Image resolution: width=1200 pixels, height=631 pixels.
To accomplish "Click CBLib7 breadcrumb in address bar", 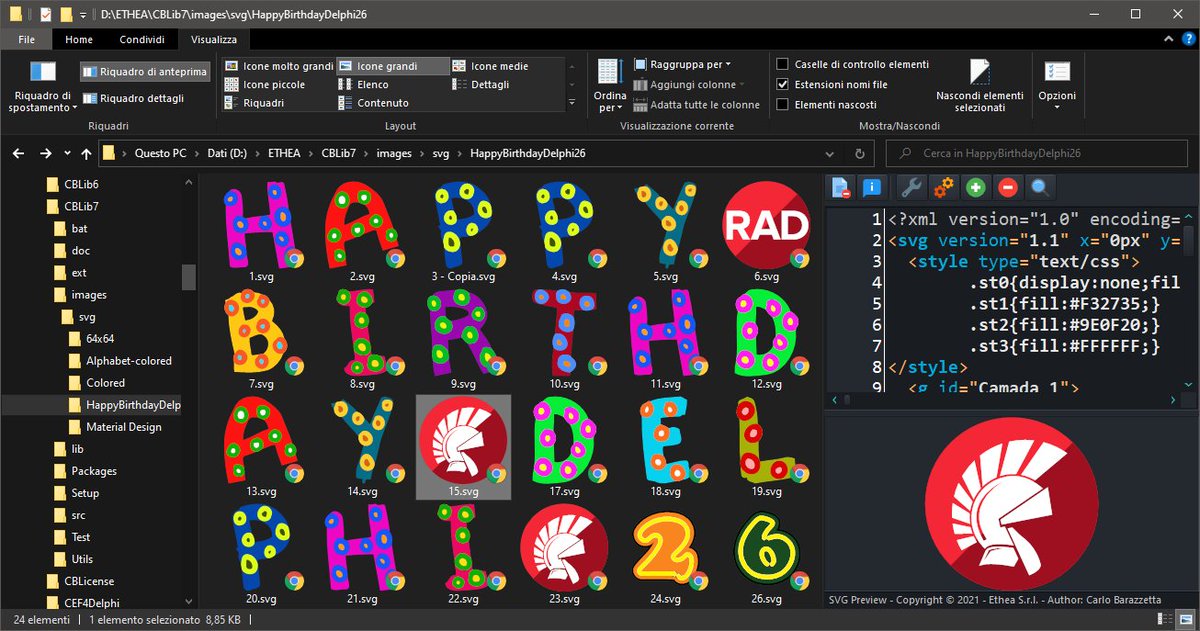I will tap(337, 153).
